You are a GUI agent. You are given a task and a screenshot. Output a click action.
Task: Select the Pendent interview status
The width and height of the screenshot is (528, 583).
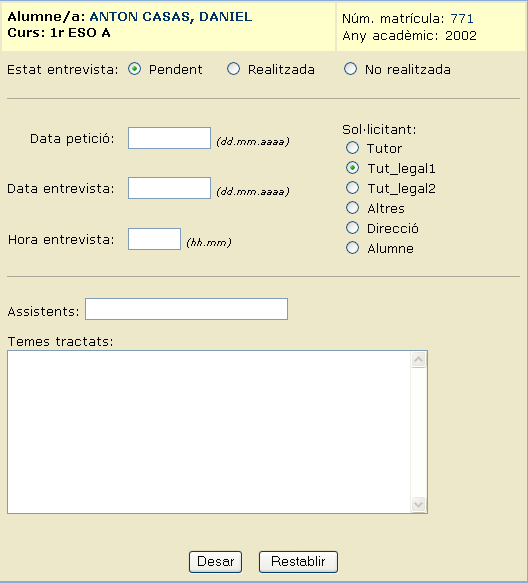(134, 69)
